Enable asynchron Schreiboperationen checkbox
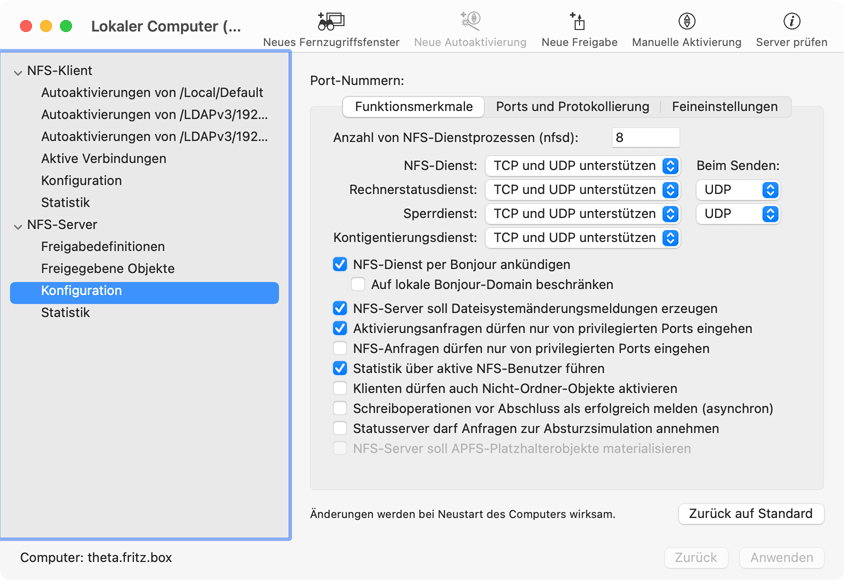The height and width of the screenshot is (580, 844). (340, 408)
